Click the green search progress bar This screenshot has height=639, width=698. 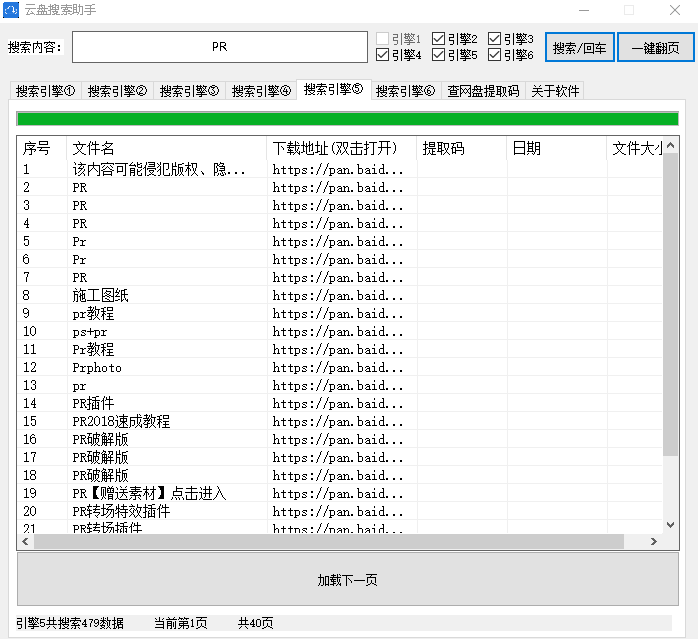348,119
